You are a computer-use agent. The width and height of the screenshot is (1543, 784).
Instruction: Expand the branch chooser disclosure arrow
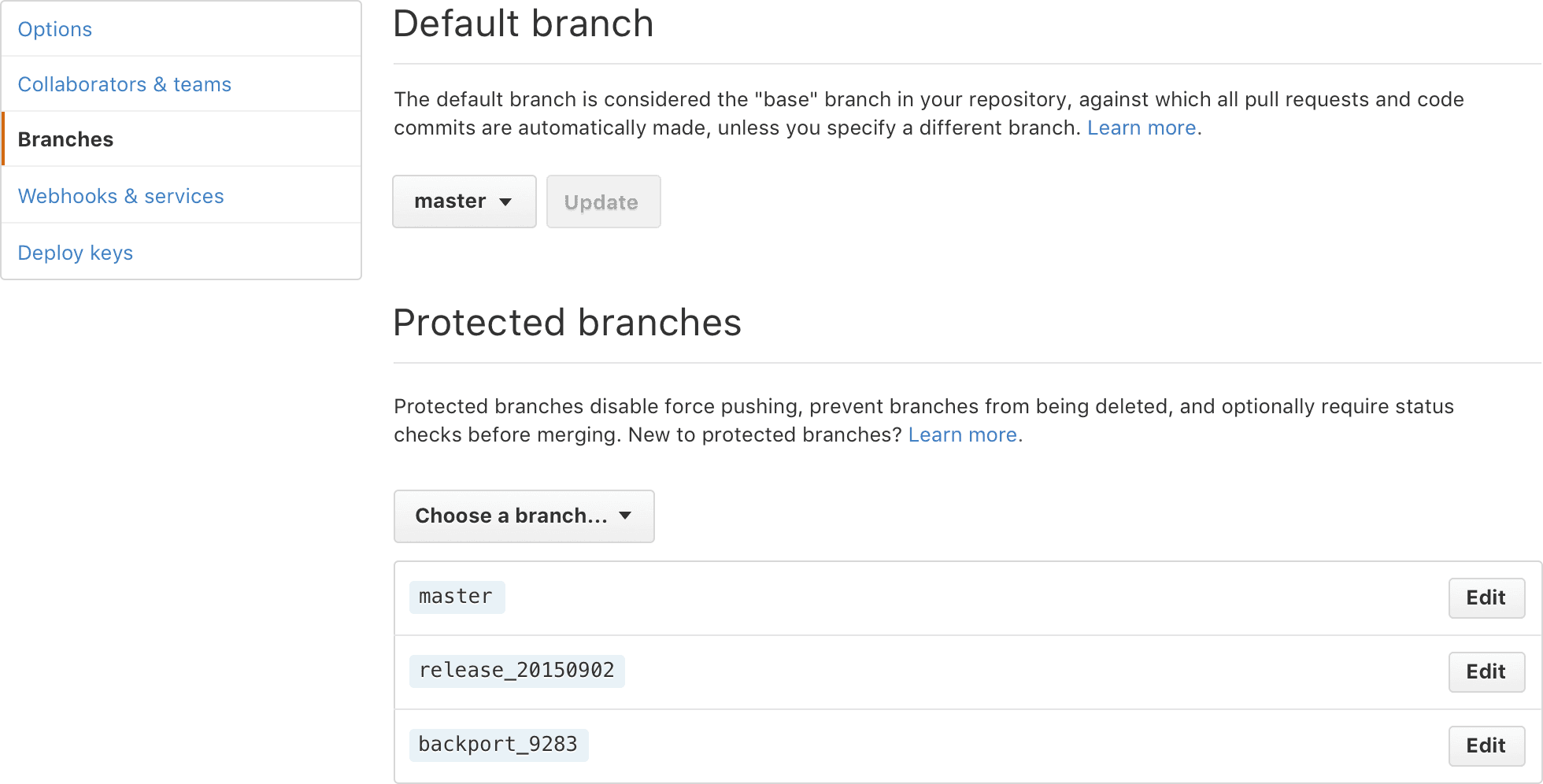(x=625, y=516)
